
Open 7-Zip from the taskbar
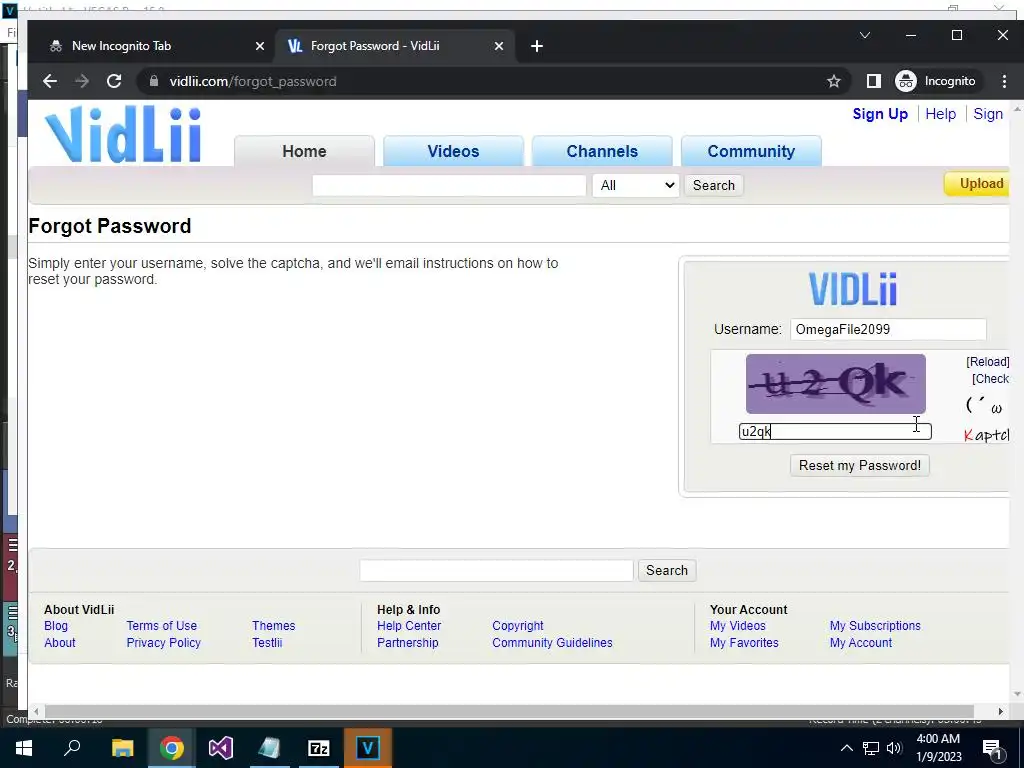tap(319, 748)
